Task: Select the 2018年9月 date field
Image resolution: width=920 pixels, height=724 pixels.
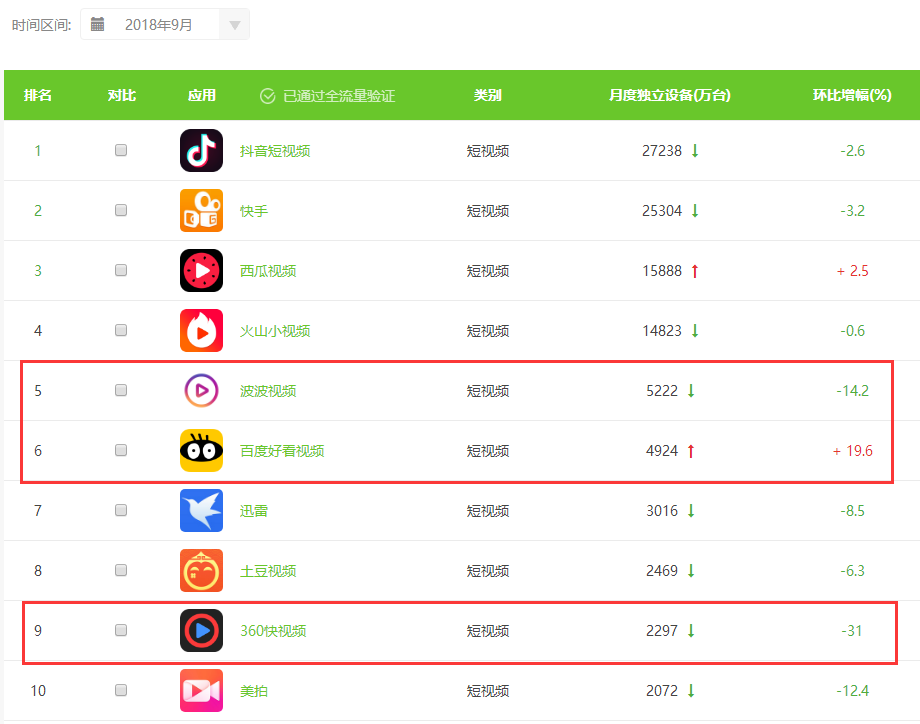Action: tap(158, 25)
